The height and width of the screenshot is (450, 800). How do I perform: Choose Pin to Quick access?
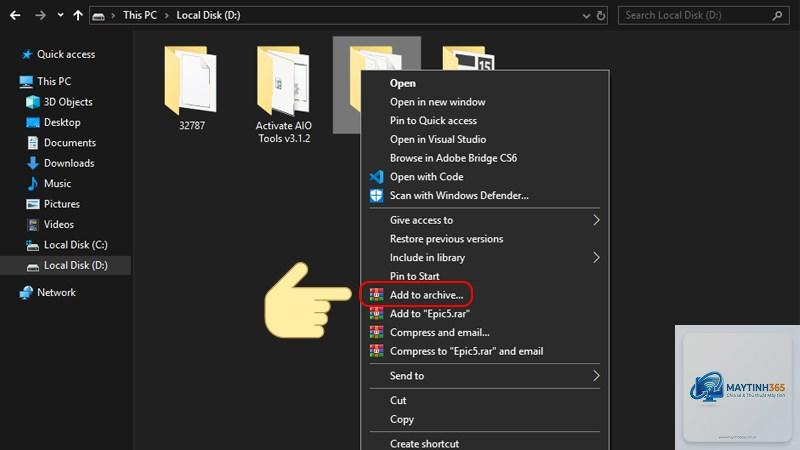coord(433,120)
